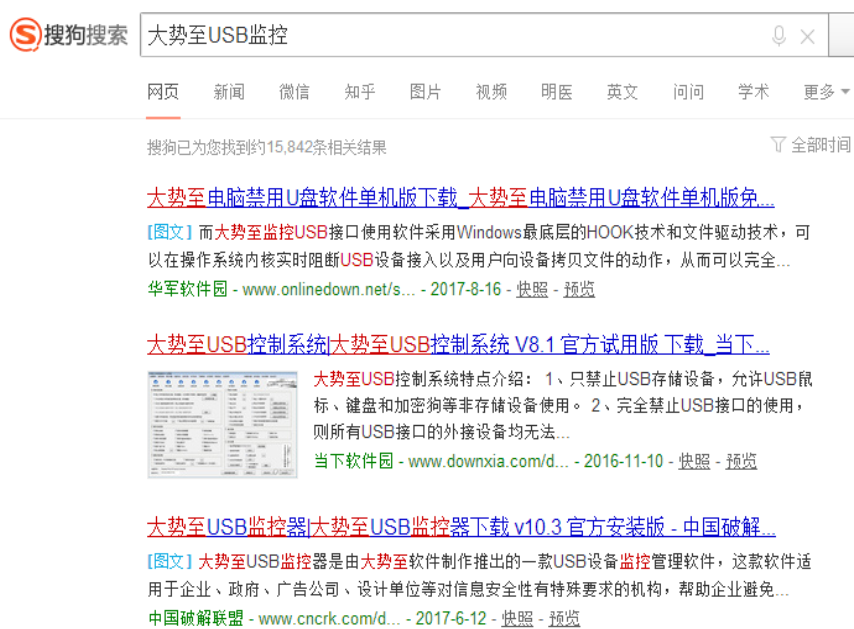Switch to the 知乎 tab
The image size is (854, 629).
359,91
